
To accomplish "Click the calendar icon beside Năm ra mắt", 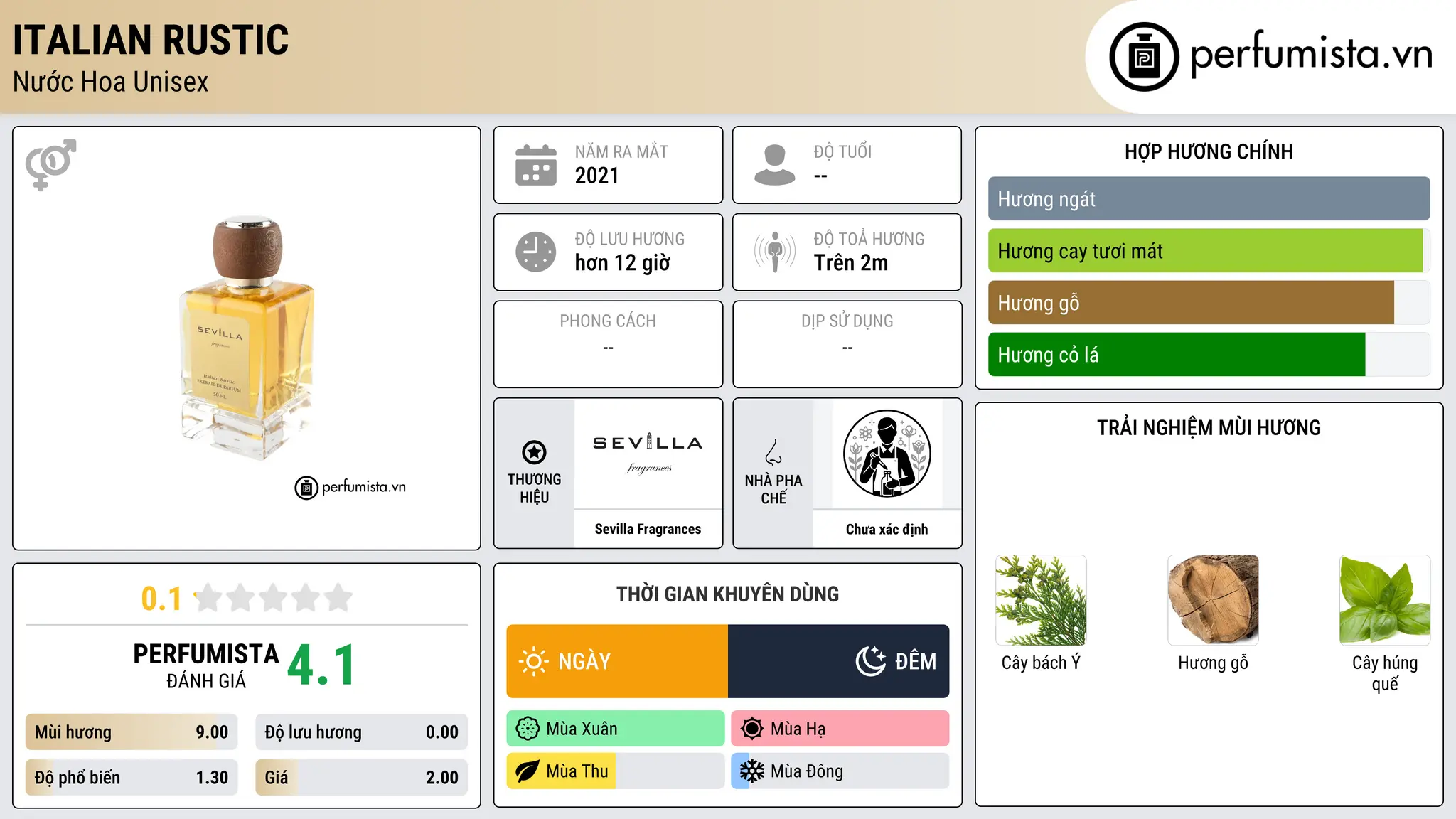I will point(536,165).
